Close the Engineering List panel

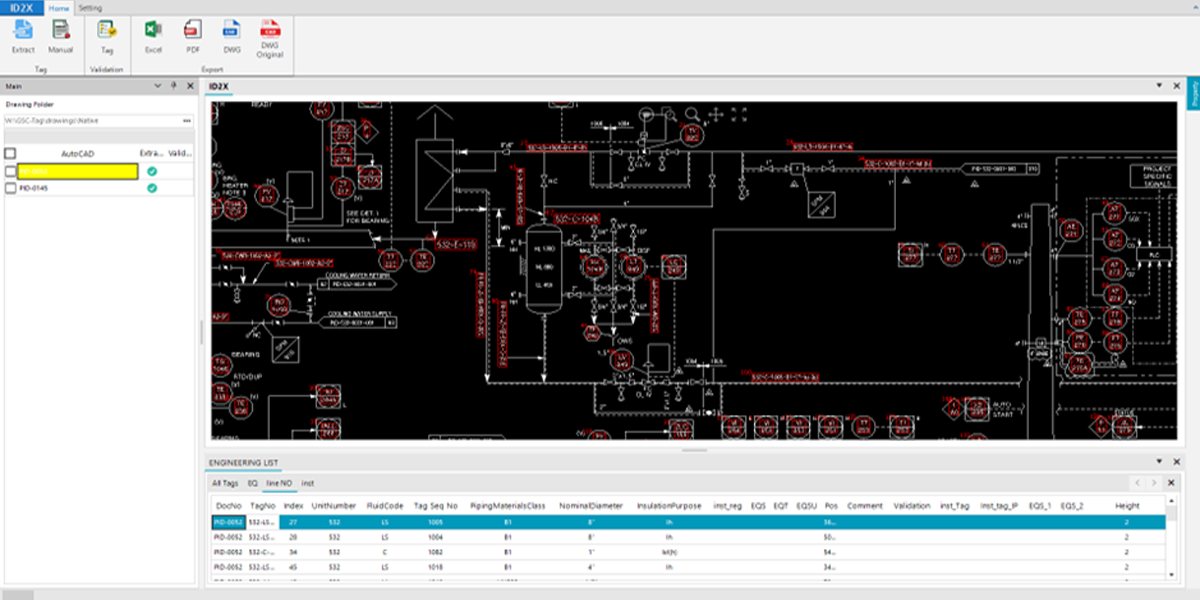(1176, 462)
